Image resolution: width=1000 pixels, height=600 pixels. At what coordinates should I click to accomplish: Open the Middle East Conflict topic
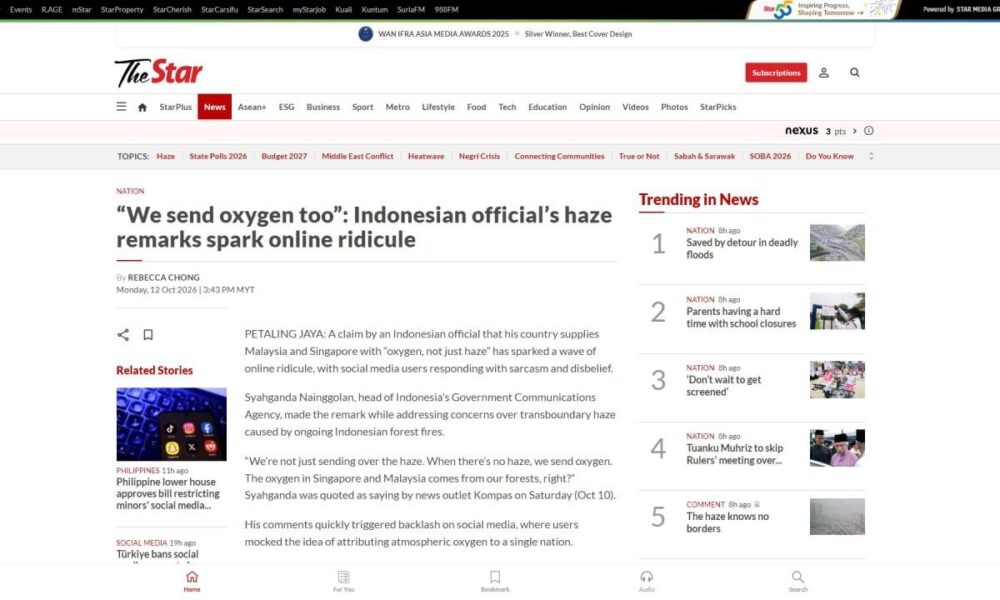[x=357, y=156]
